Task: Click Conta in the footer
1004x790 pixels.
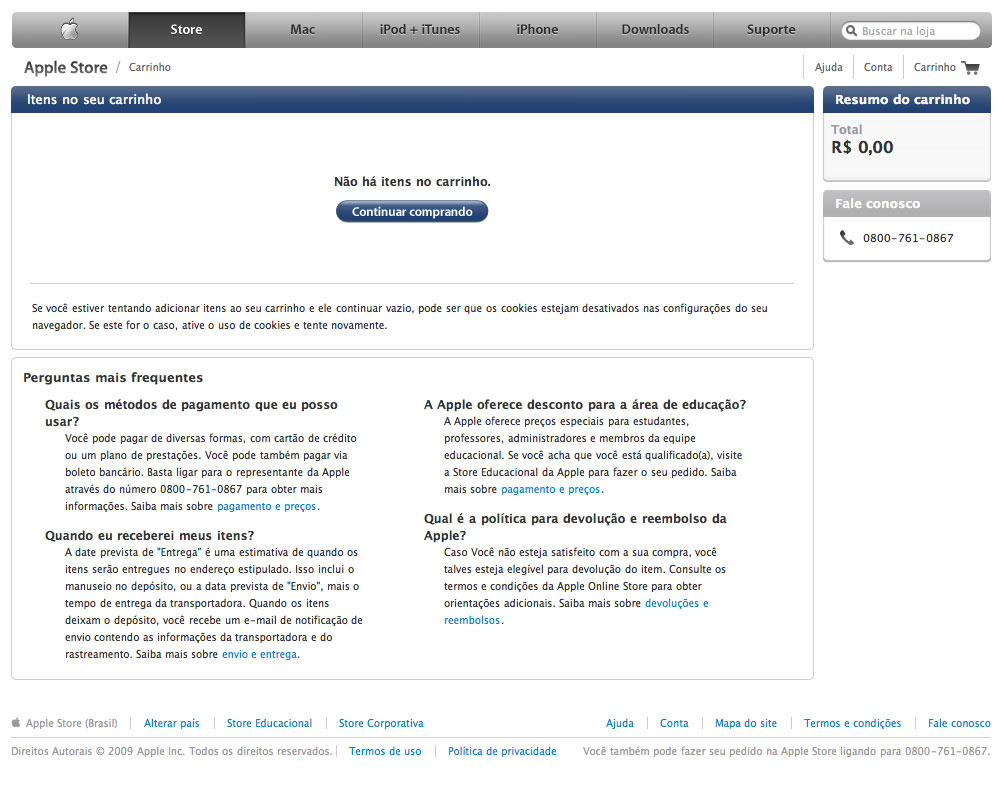Action: coord(674,723)
